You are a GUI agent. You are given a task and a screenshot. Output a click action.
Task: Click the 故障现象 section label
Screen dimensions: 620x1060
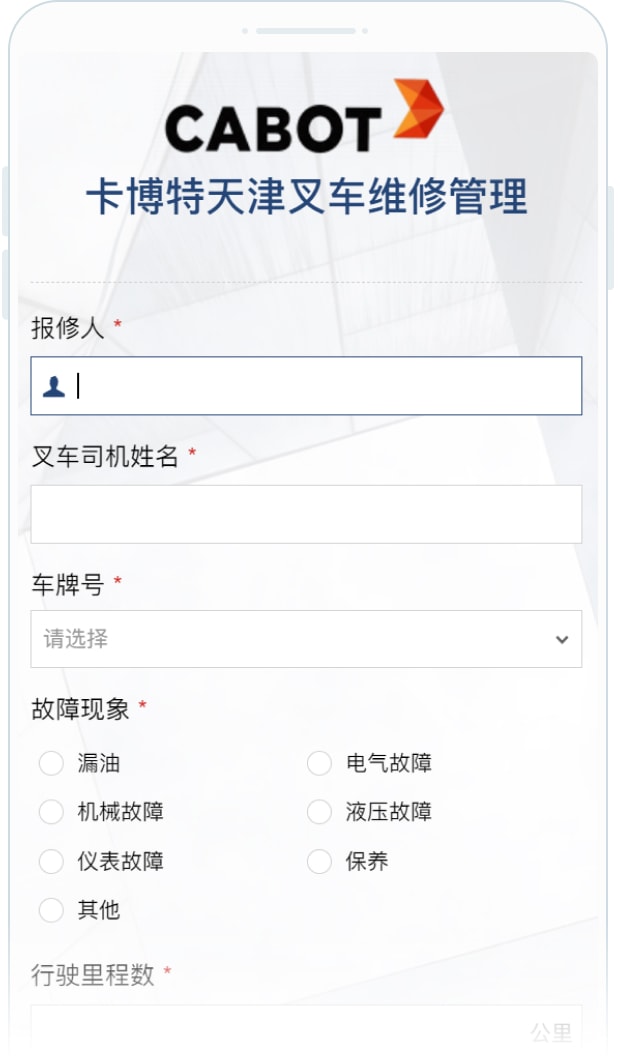click(80, 710)
